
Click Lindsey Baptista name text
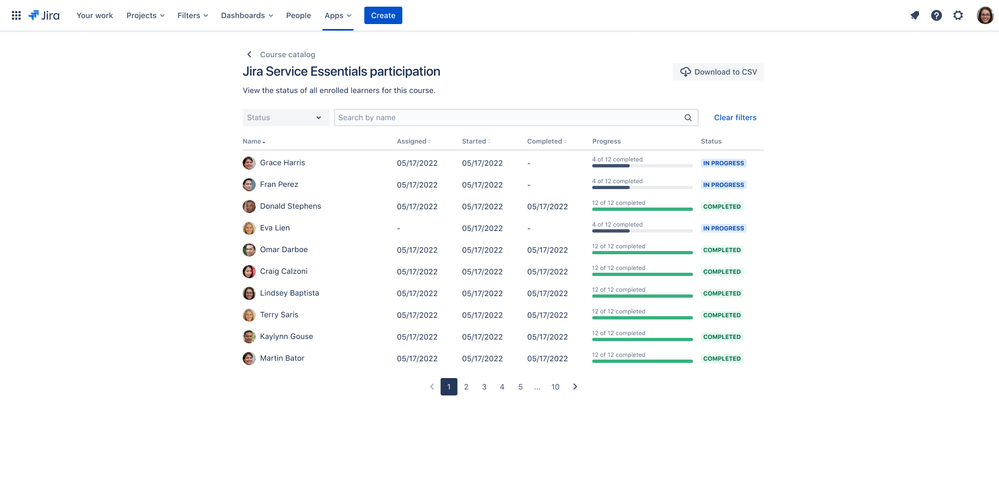coord(290,294)
